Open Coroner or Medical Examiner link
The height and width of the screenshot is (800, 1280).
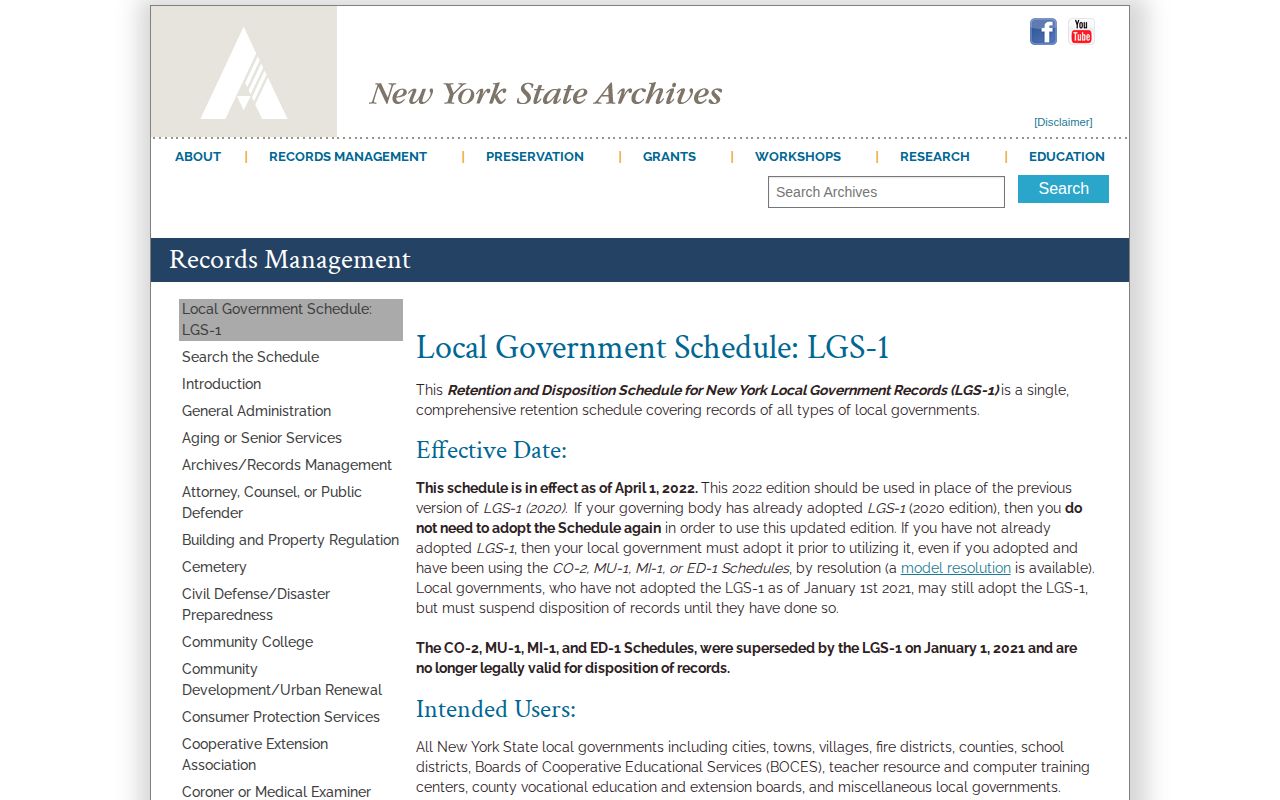point(276,792)
